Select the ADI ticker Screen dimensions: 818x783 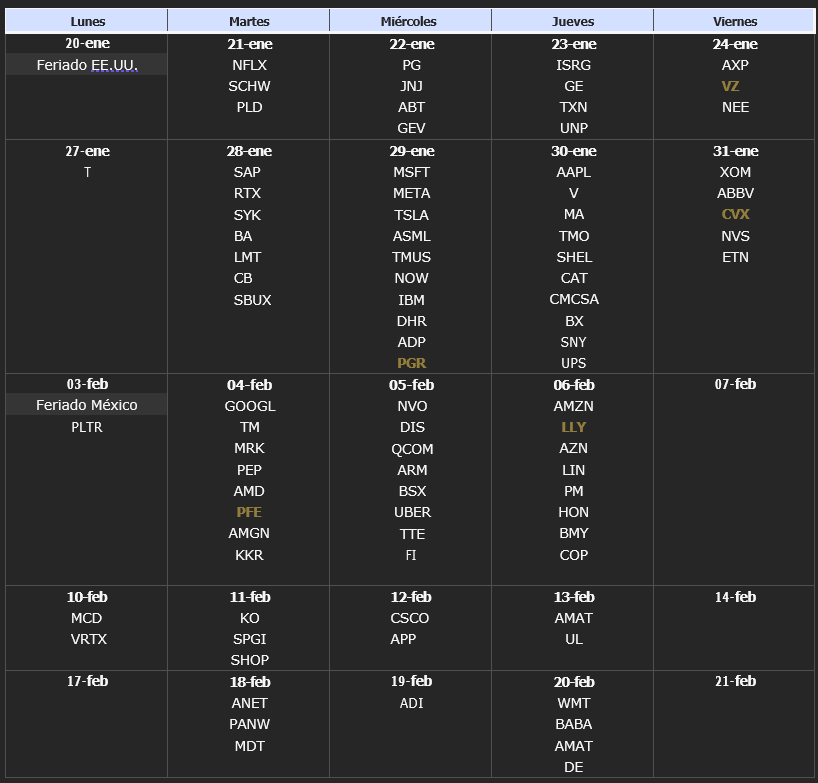(412, 703)
